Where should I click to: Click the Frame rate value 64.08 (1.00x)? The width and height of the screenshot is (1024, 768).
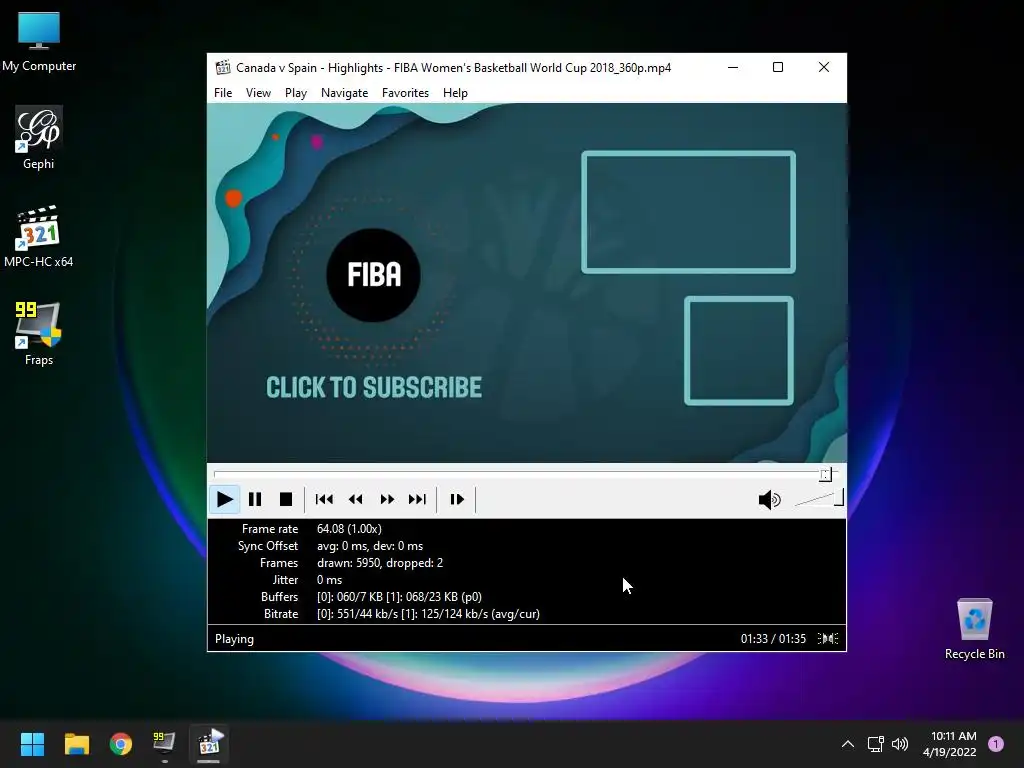[349, 529]
